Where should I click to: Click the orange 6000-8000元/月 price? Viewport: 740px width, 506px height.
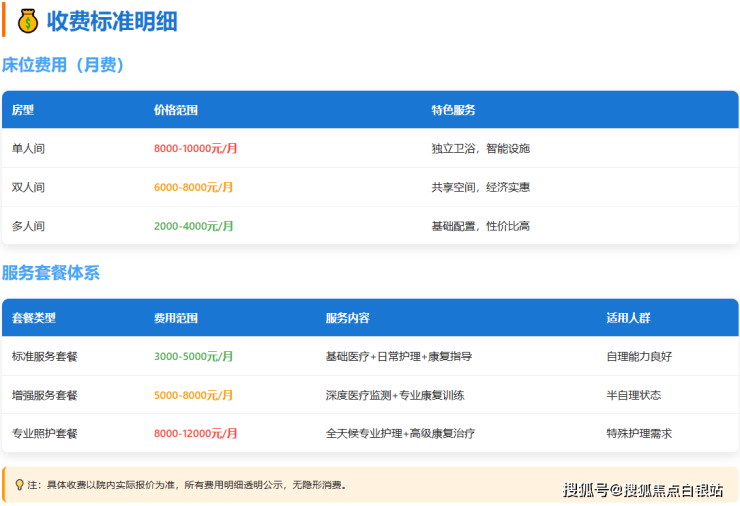click(193, 187)
